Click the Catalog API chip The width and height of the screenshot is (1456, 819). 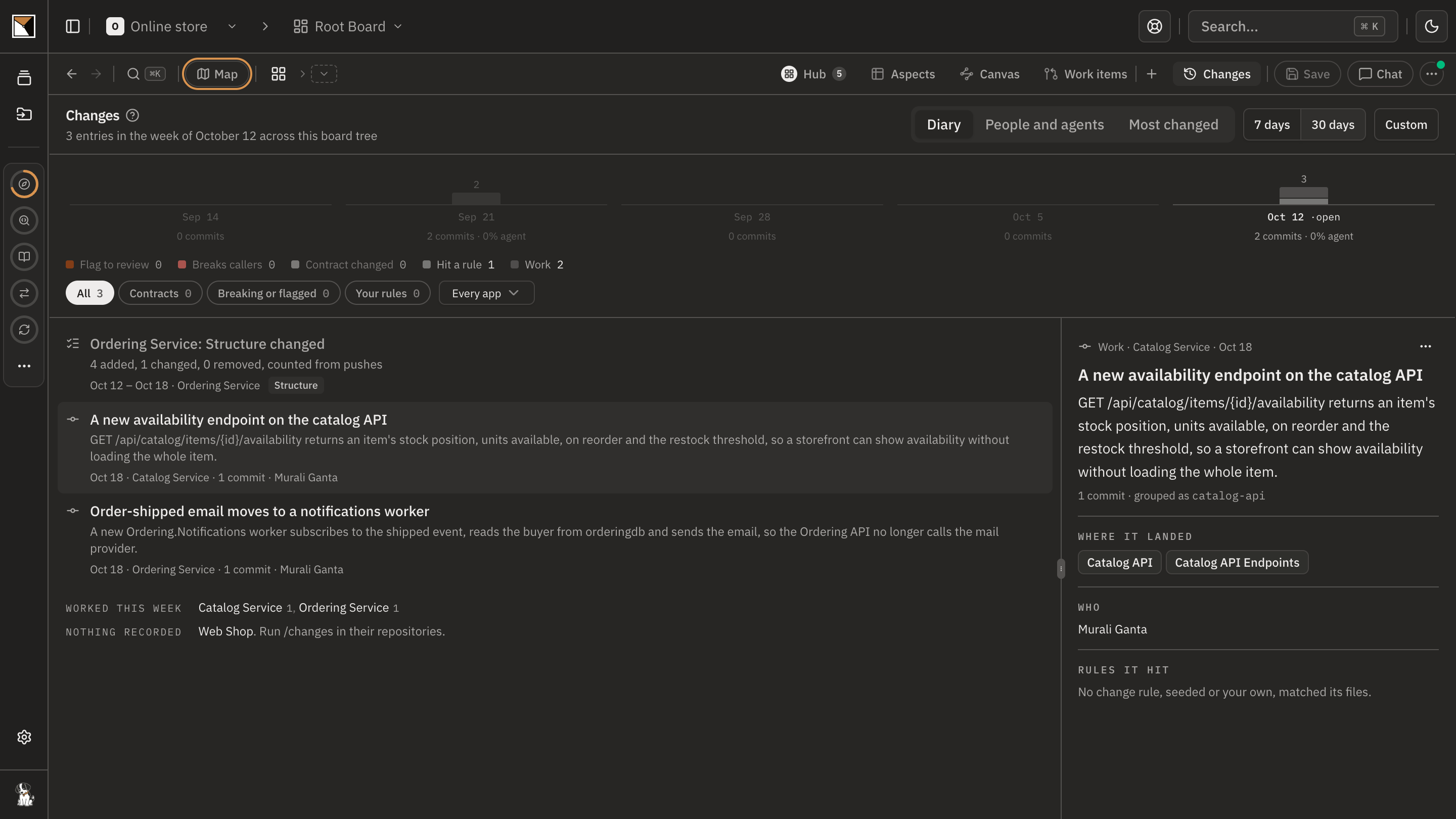(x=1119, y=562)
